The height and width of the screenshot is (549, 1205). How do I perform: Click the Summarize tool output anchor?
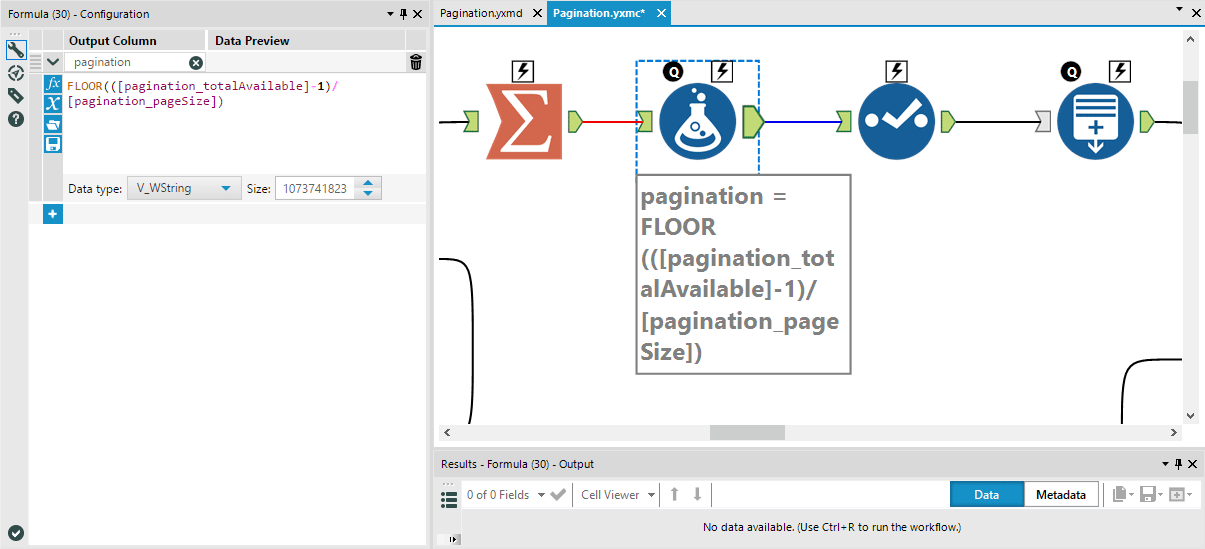point(576,122)
